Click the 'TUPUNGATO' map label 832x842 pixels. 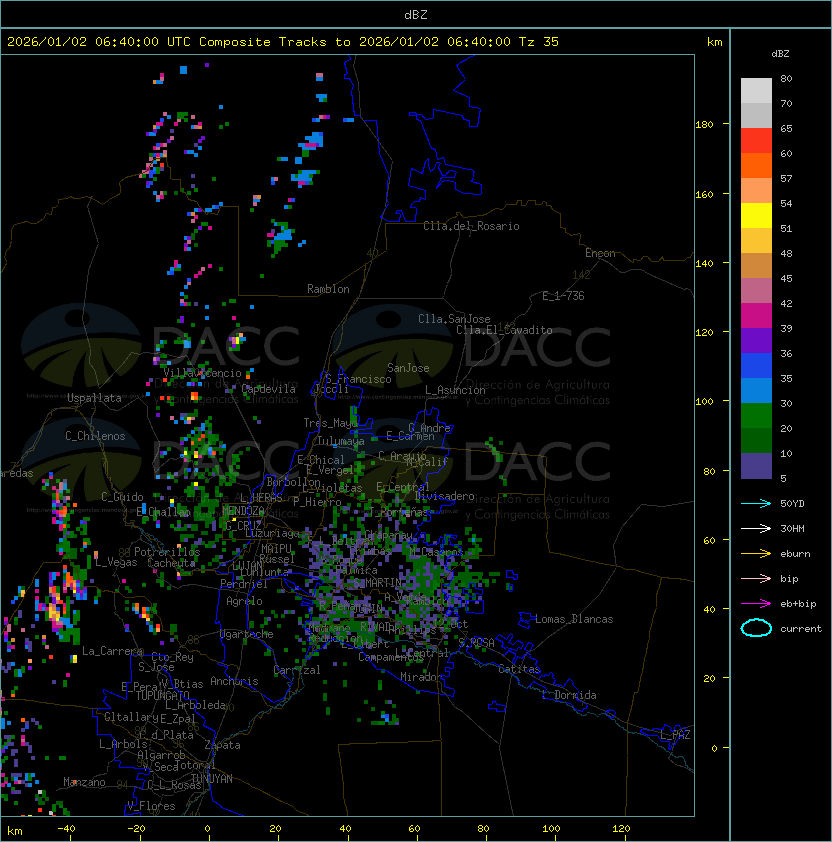(162, 696)
